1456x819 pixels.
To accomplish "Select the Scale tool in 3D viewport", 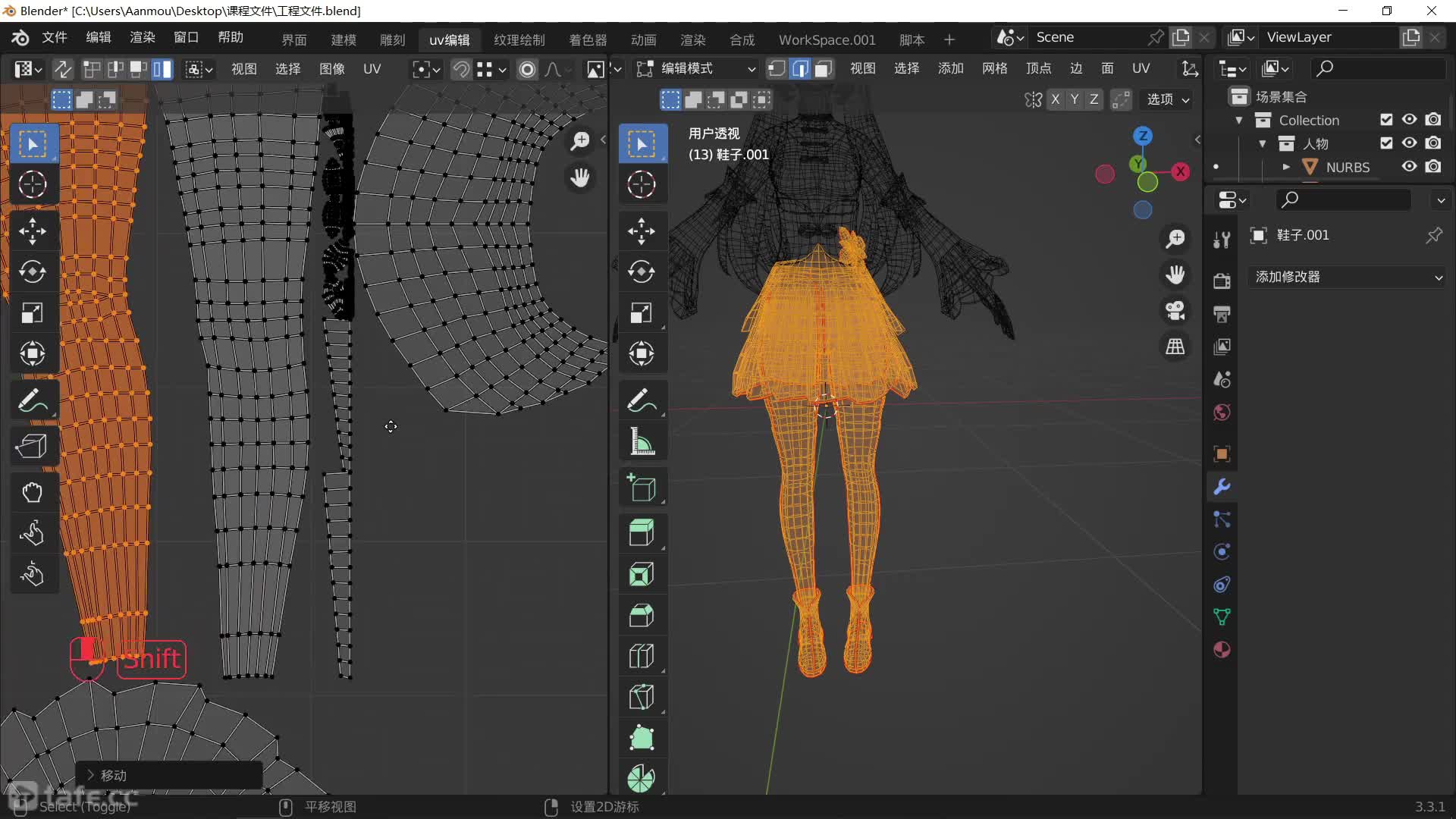I will point(642,312).
